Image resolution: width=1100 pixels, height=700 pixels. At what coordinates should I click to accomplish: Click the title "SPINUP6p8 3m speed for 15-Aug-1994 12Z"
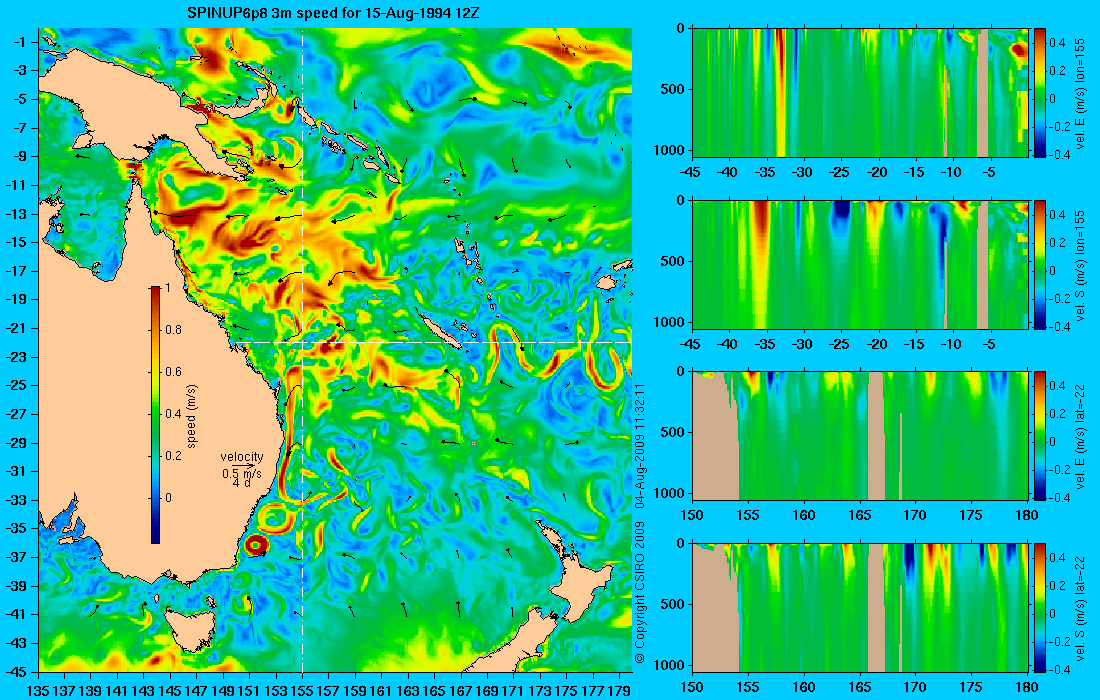(333, 13)
